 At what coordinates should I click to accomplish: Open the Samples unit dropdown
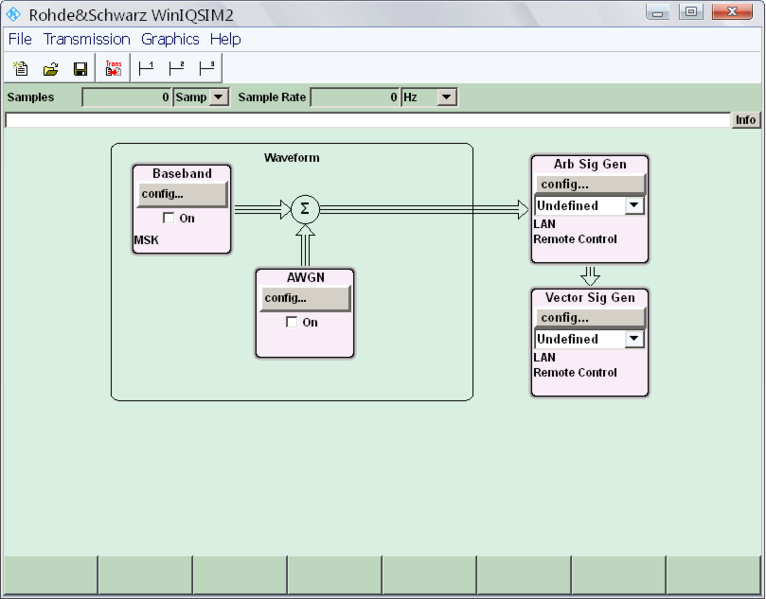click(x=220, y=98)
